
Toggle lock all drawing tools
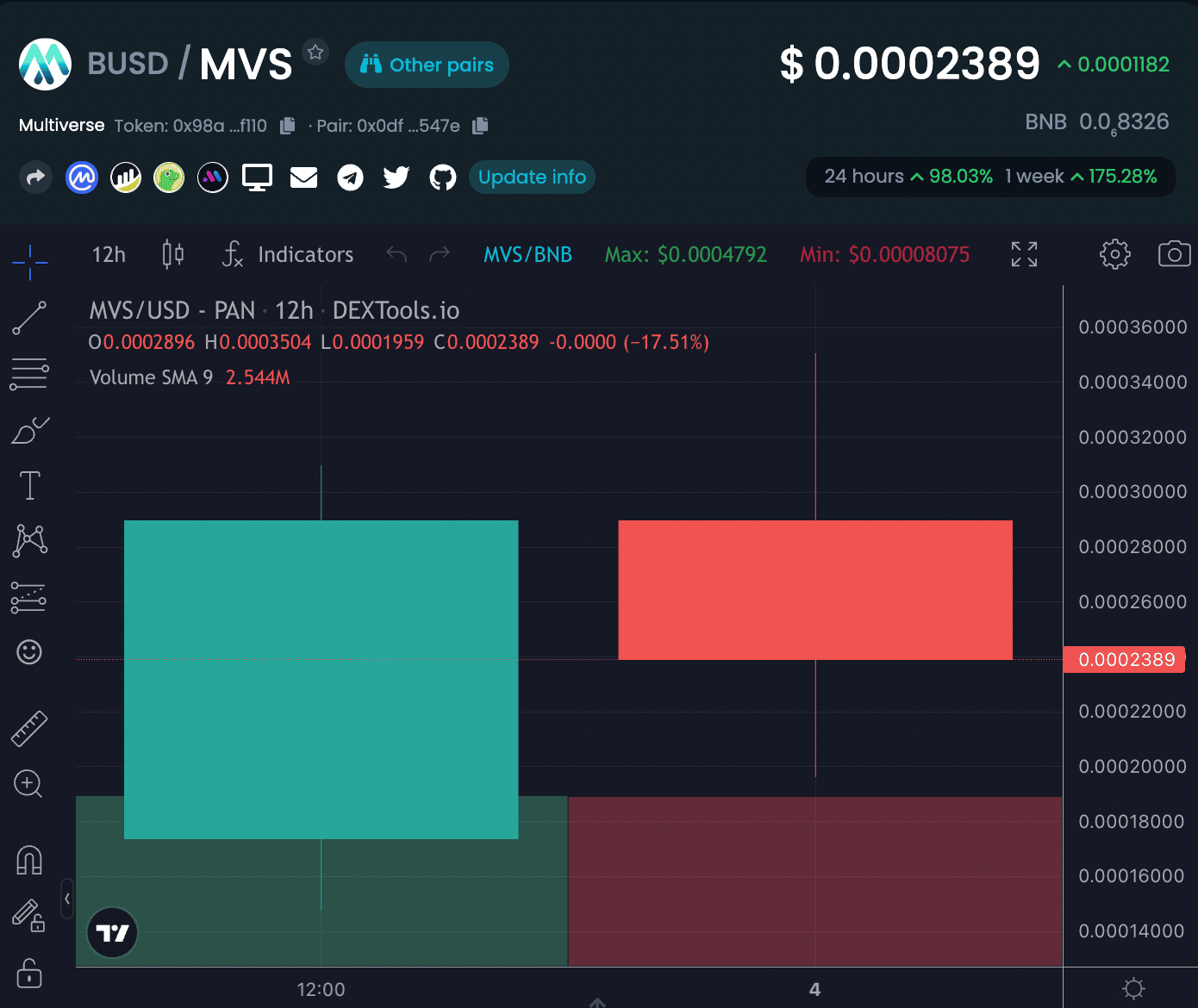coord(29,973)
